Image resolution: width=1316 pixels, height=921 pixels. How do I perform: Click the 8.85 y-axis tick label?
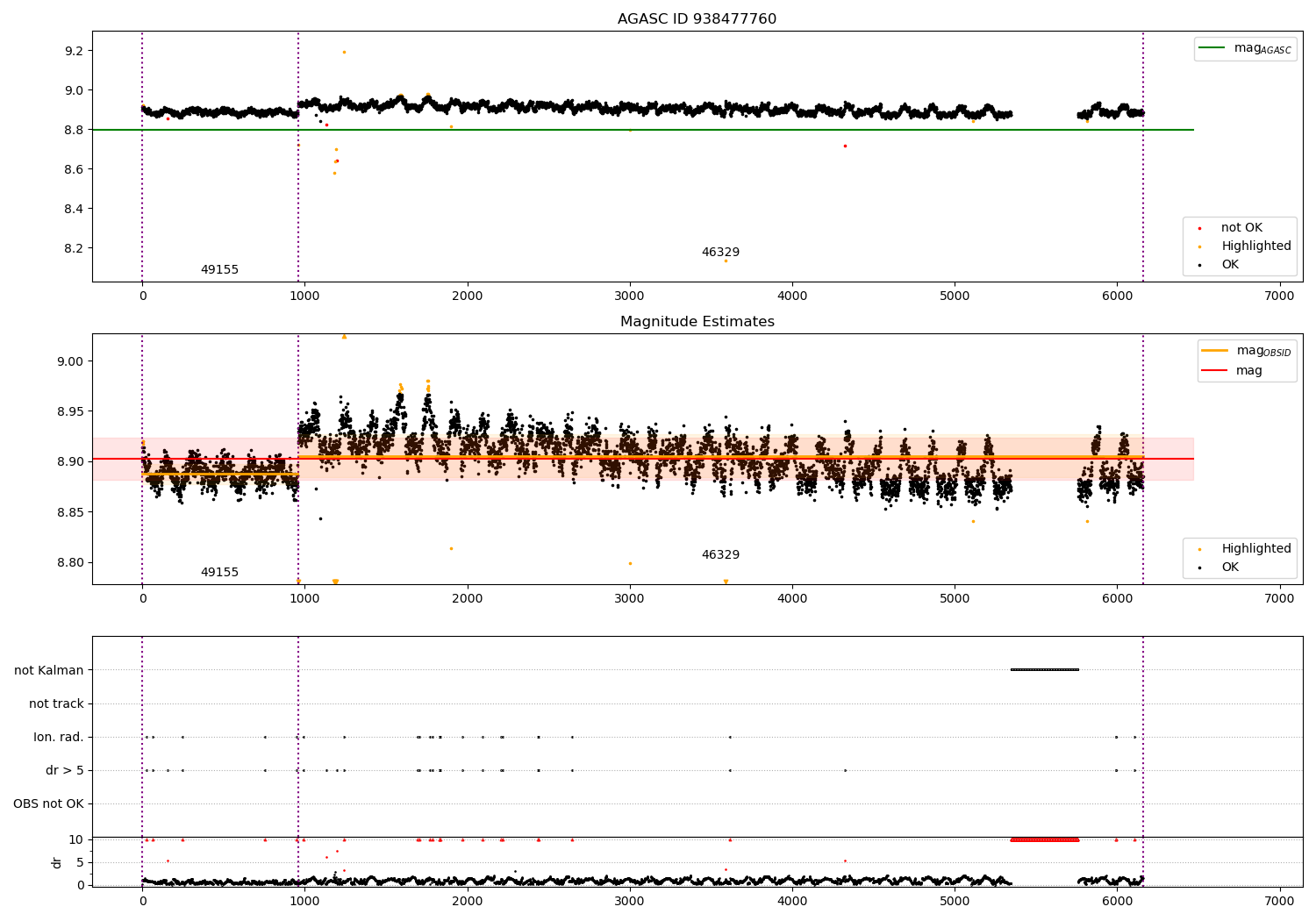pyautogui.click(x=70, y=512)
